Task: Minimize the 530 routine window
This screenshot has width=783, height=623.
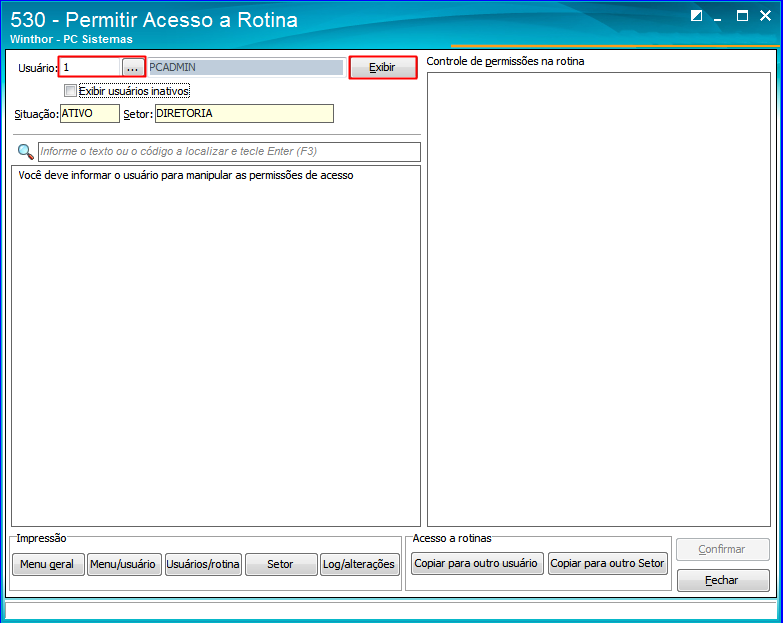Action: 718,17
